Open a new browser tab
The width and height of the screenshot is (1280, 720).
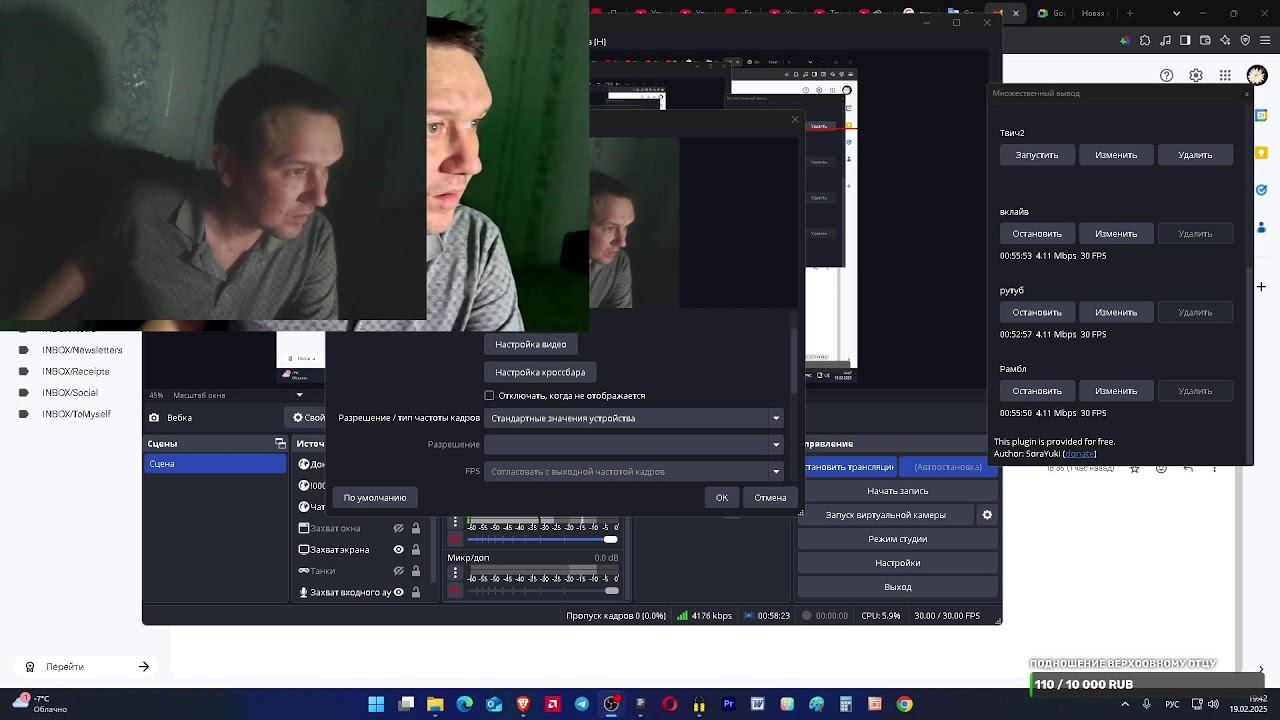point(1131,14)
